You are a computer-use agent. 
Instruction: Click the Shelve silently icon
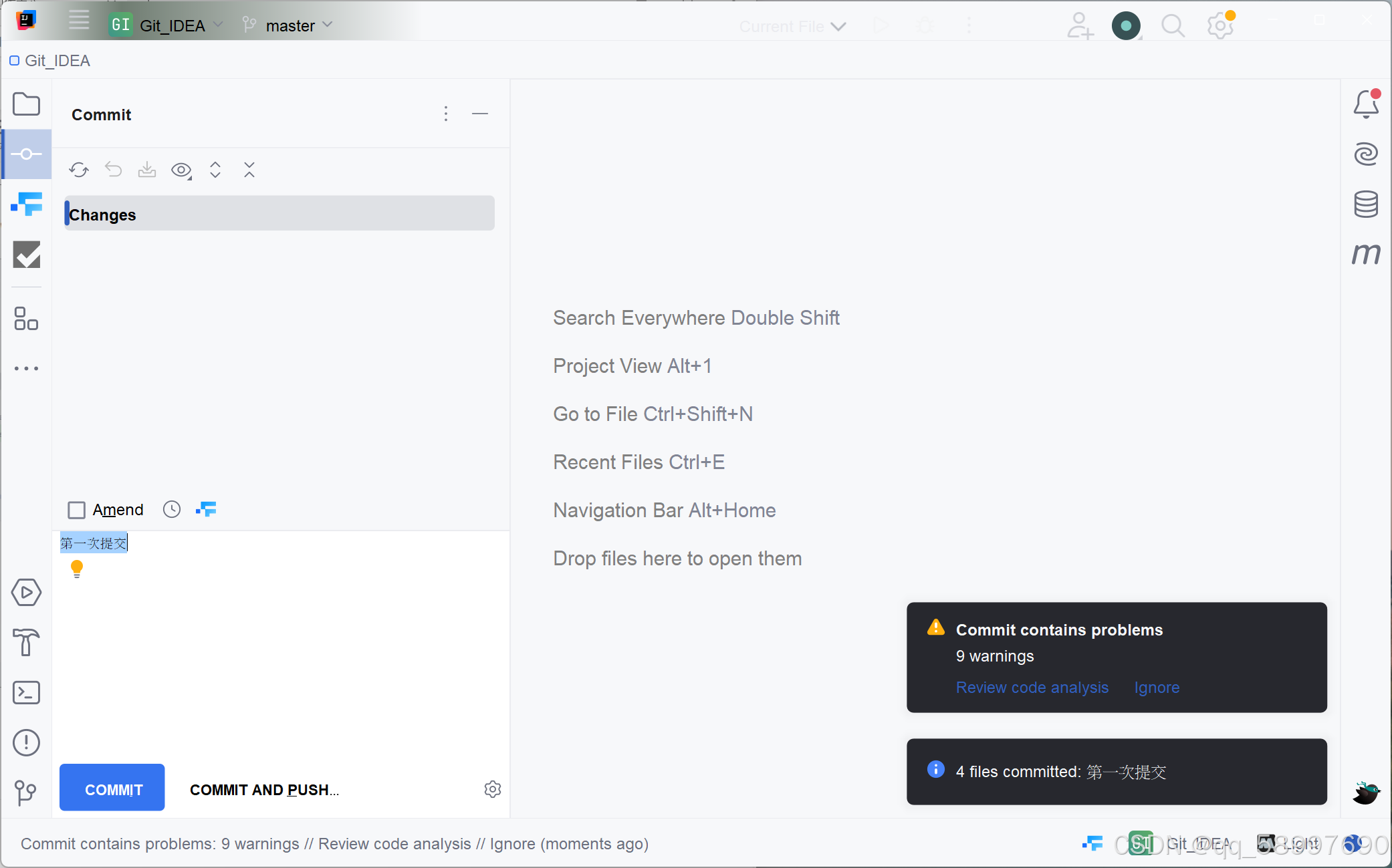147,170
